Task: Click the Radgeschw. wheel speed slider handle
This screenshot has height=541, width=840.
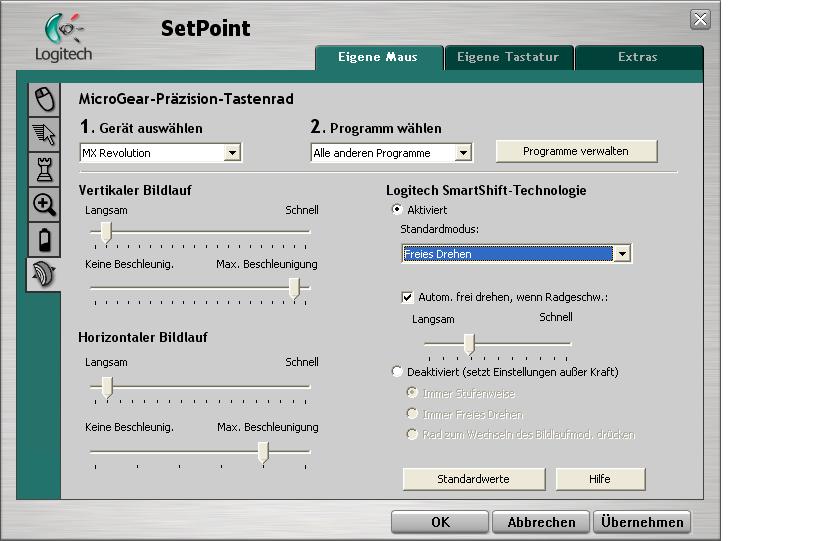Action: click(x=469, y=344)
